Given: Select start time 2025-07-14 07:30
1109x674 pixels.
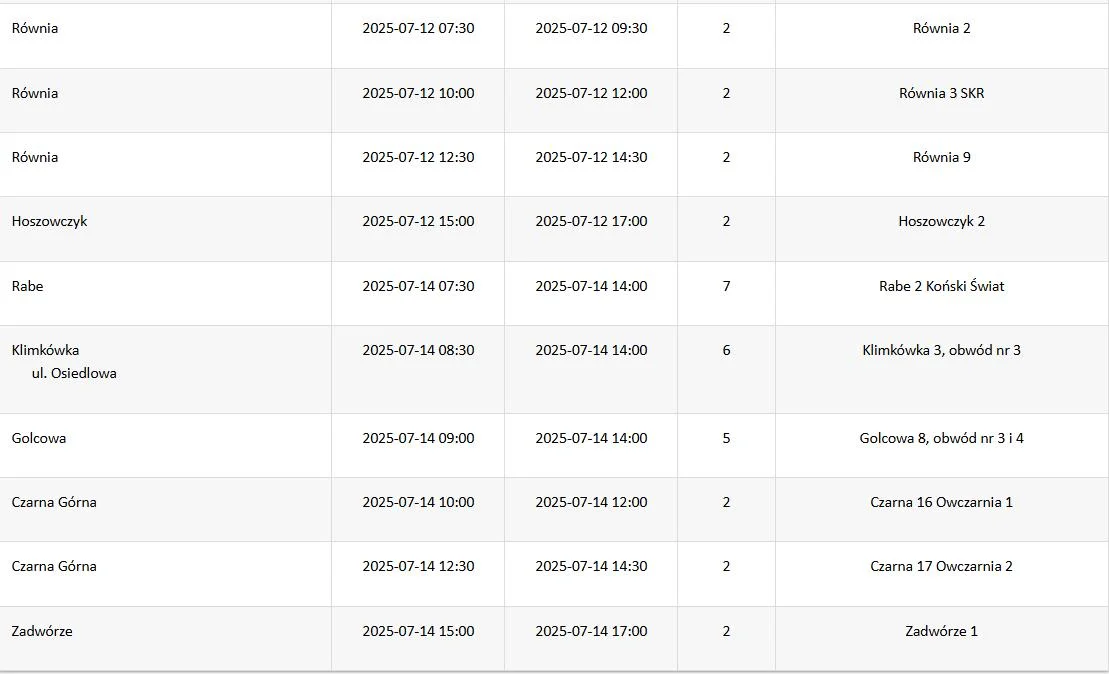Looking at the screenshot, I should [x=418, y=286].
